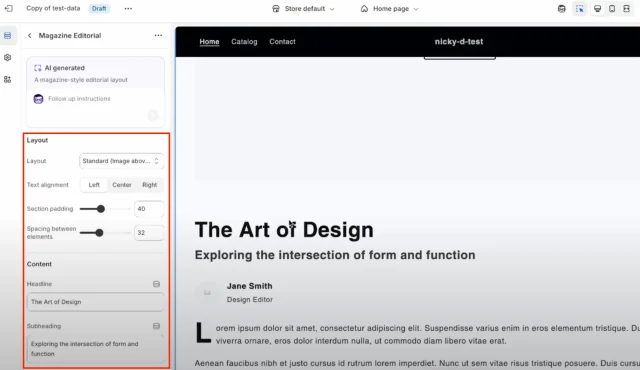Click the magazine-style editorial layout description

81,80
